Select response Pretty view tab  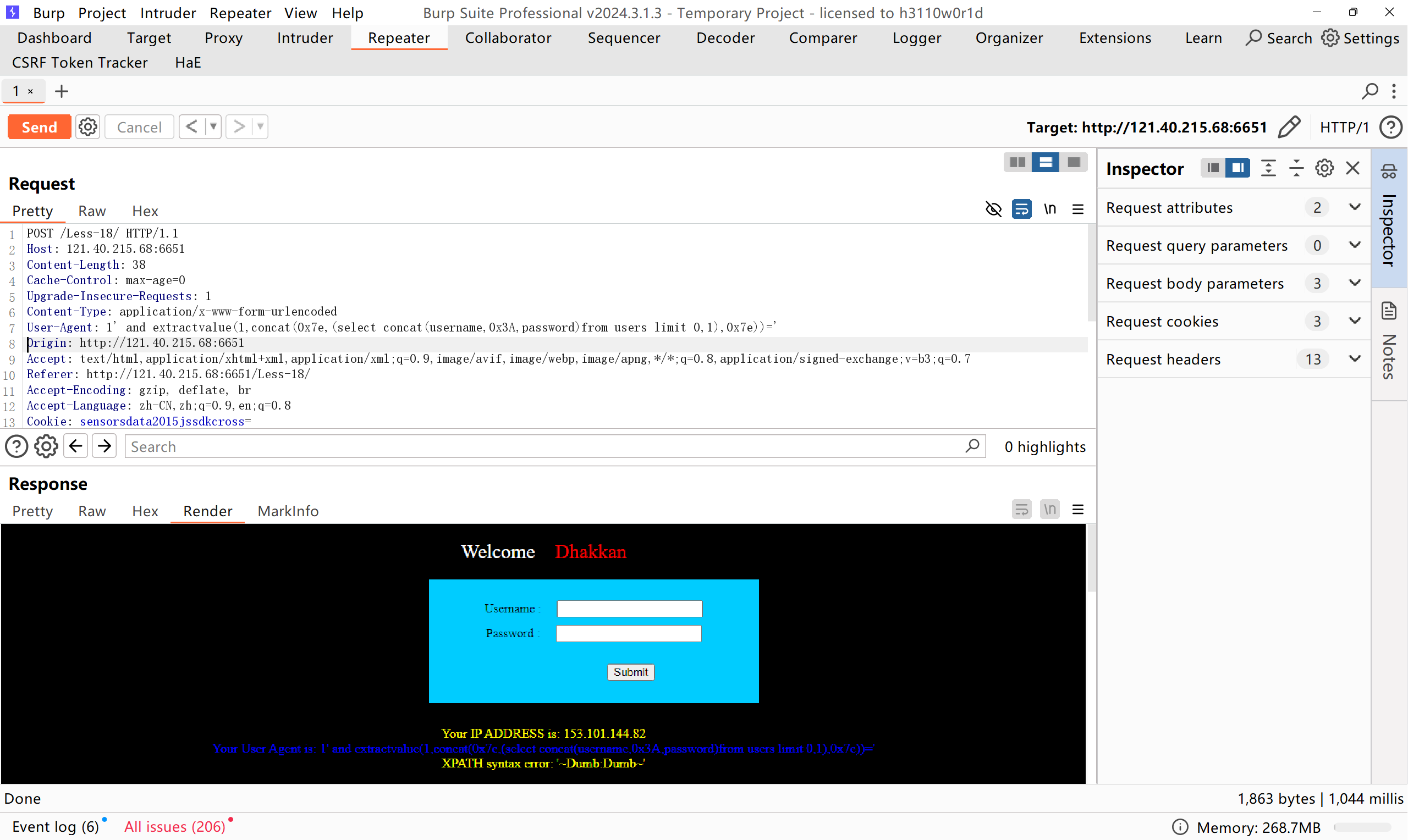(32, 511)
